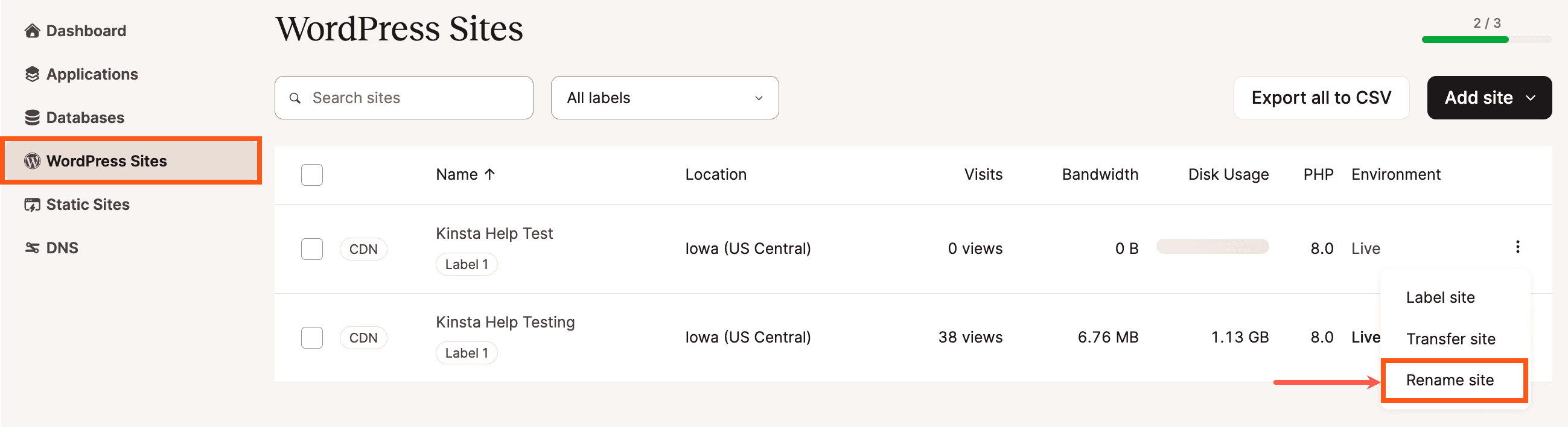Click the WordPress logo icon in sidebar
The height and width of the screenshot is (427, 1568).
(32, 161)
